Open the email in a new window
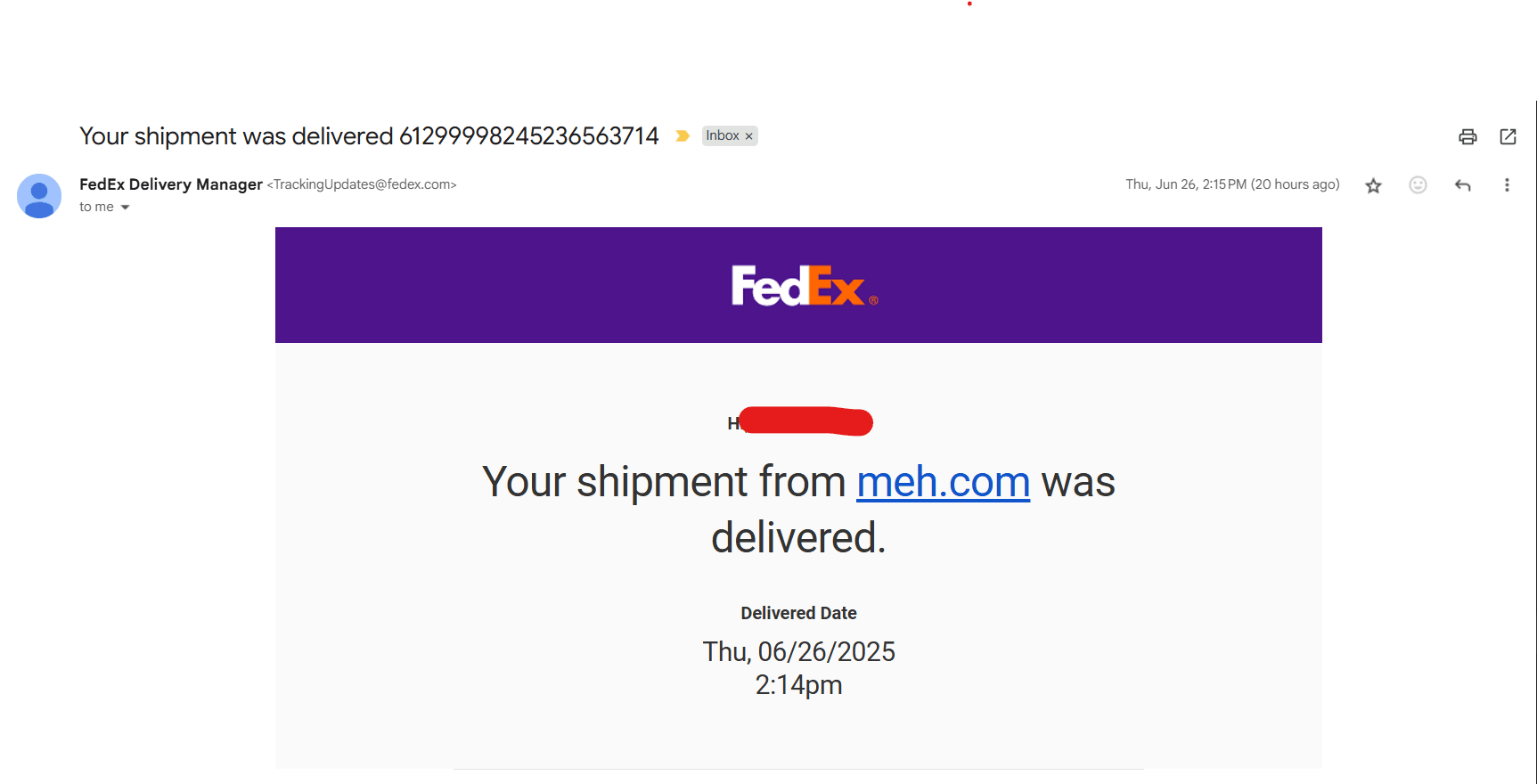The image size is (1537, 784). point(1508,136)
